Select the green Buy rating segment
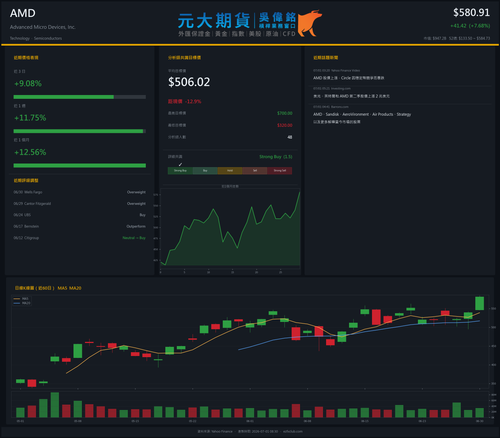Screen dimensions: 500x438 pyautogui.click(x=205, y=171)
